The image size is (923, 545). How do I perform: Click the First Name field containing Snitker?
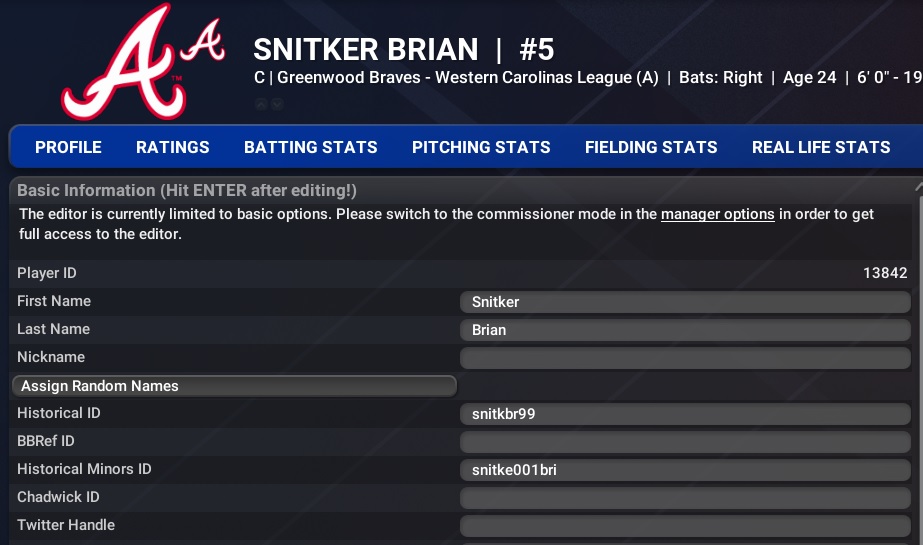pyautogui.click(x=685, y=302)
